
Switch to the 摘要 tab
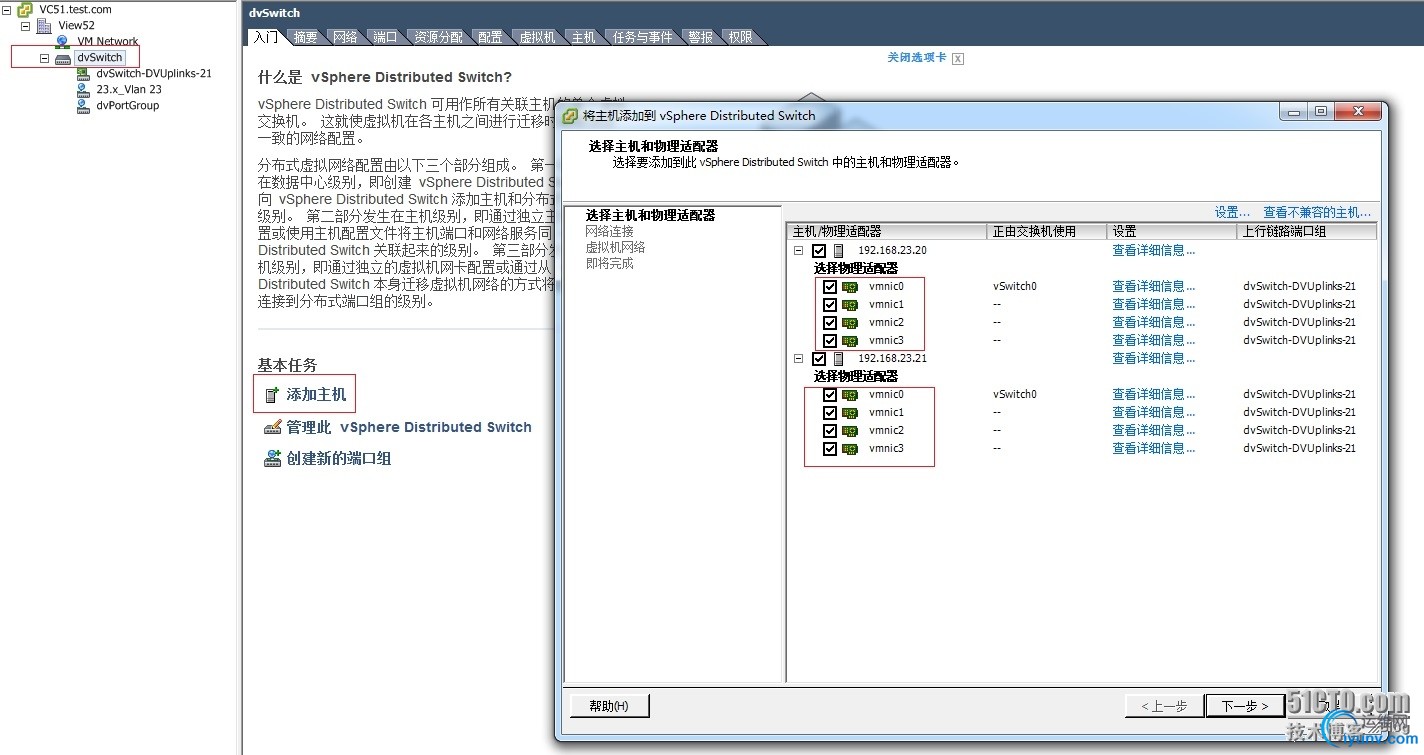pos(305,37)
